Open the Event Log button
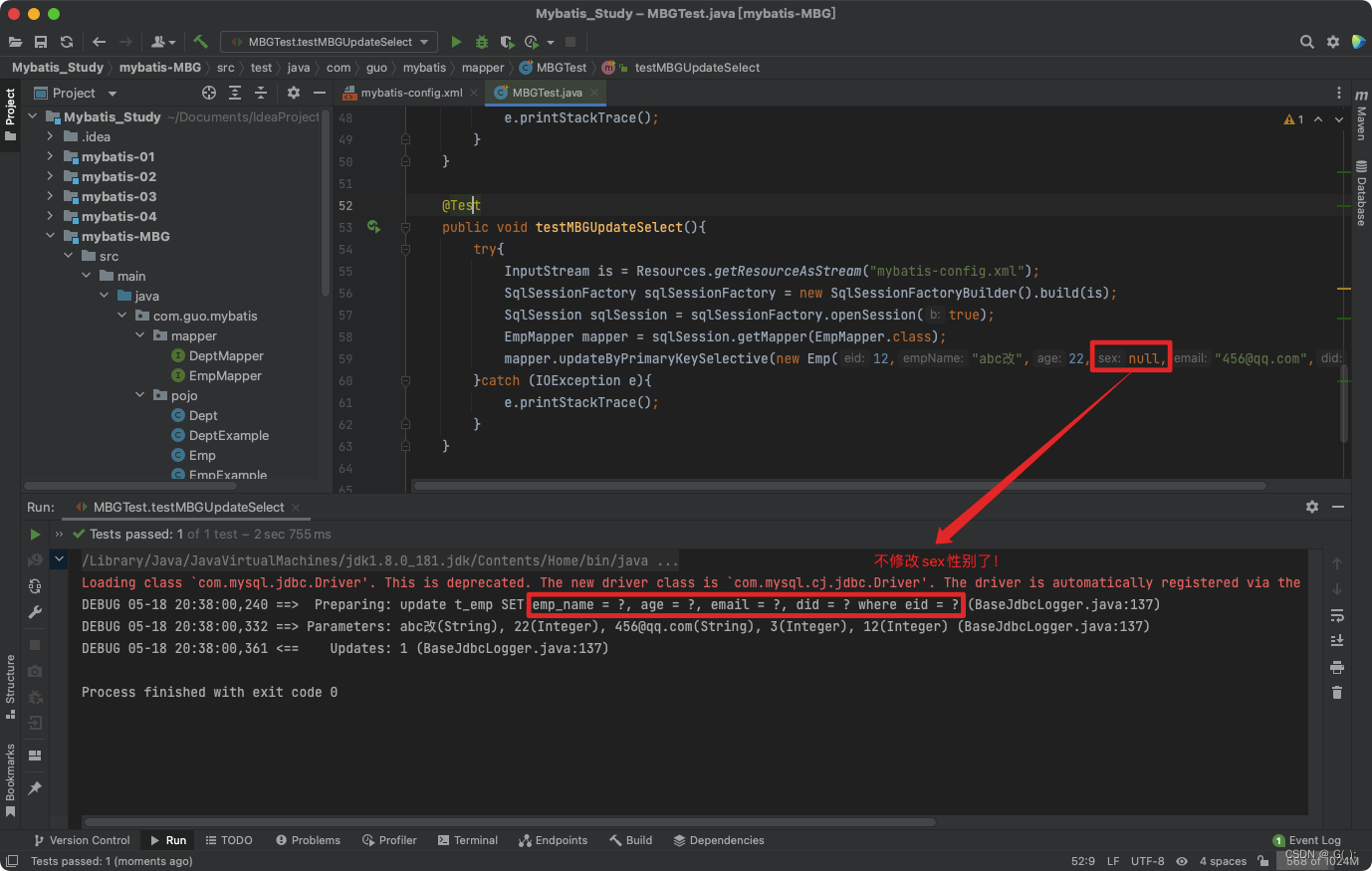The image size is (1372, 871). (1307, 840)
